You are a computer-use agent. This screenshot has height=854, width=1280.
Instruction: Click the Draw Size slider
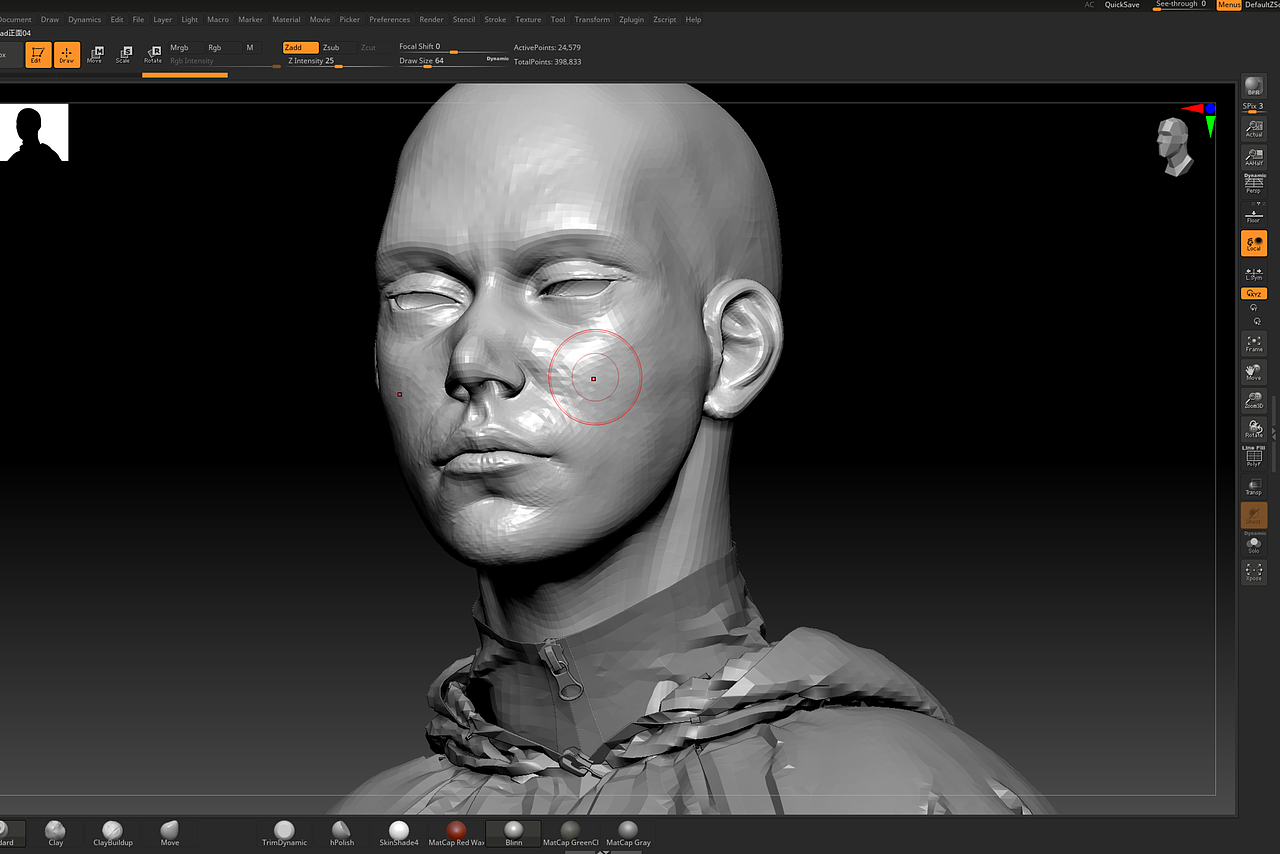coord(441,61)
